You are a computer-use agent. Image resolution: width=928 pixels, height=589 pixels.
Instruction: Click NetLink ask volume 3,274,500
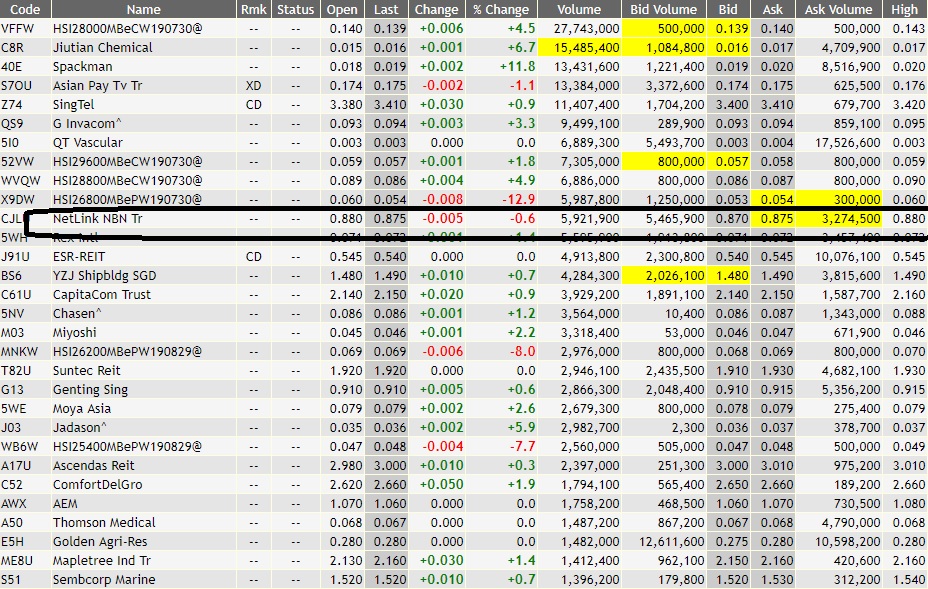click(850, 218)
